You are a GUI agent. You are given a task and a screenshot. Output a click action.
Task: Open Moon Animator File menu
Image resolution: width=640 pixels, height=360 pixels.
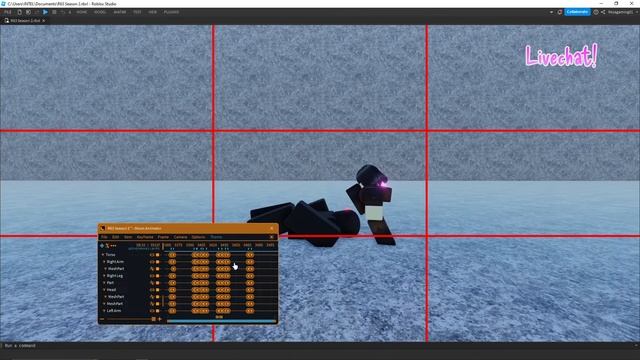click(x=104, y=237)
